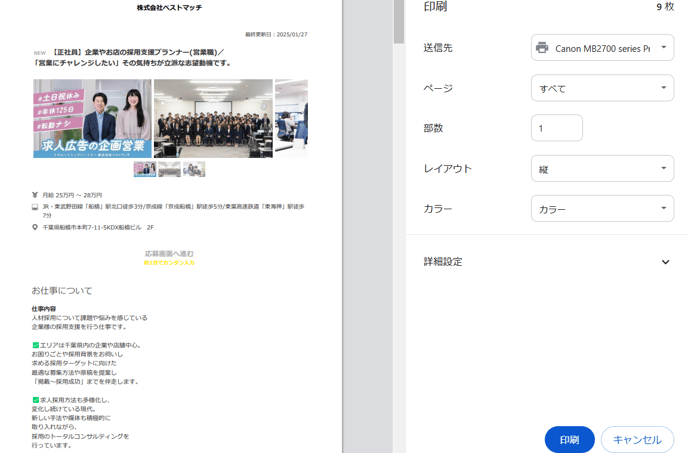The height and width of the screenshot is (453, 688).
Task: Open the レイアウト dropdown set to 縦
Action: point(602,169)
